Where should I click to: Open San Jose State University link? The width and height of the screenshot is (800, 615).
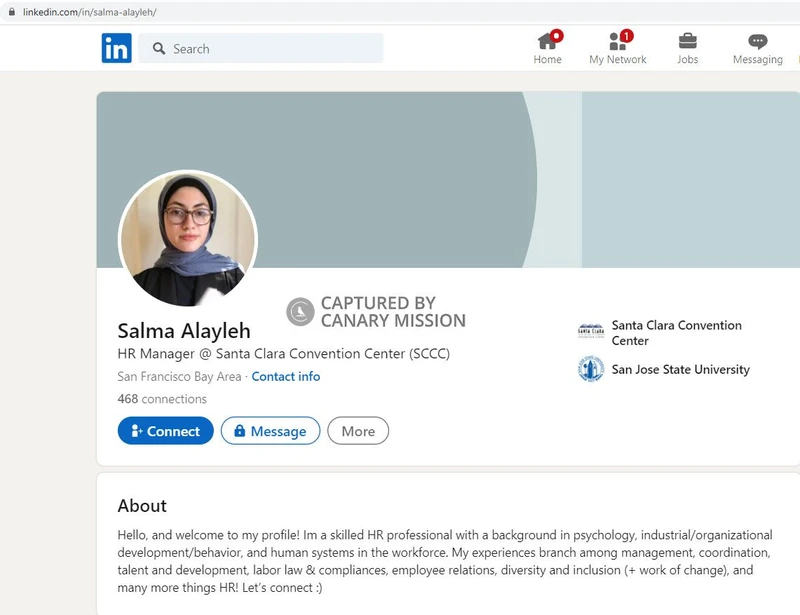pyautogui.click(x=681, y=370)
